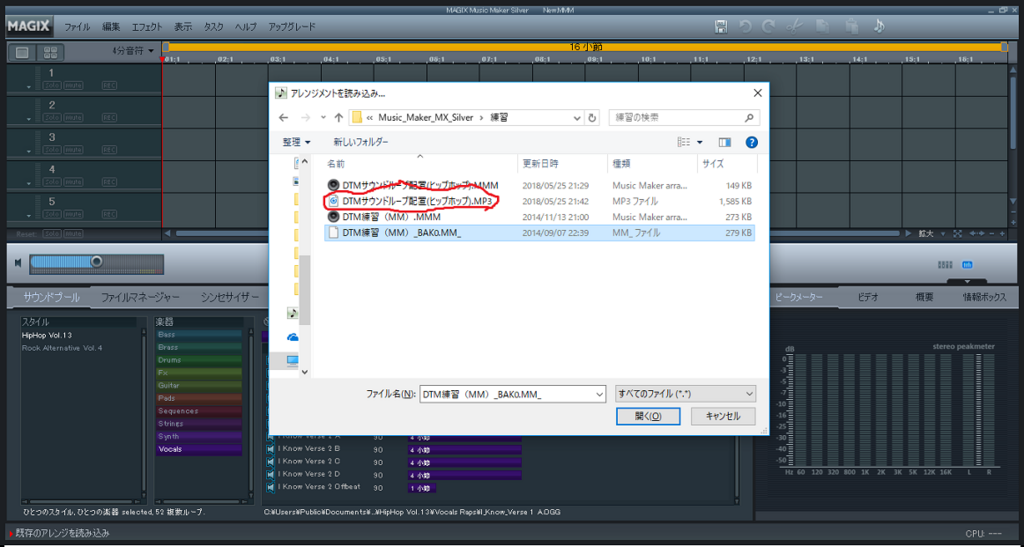
Task: Open the file name combo box arrow
Action: tap(600, 394)
